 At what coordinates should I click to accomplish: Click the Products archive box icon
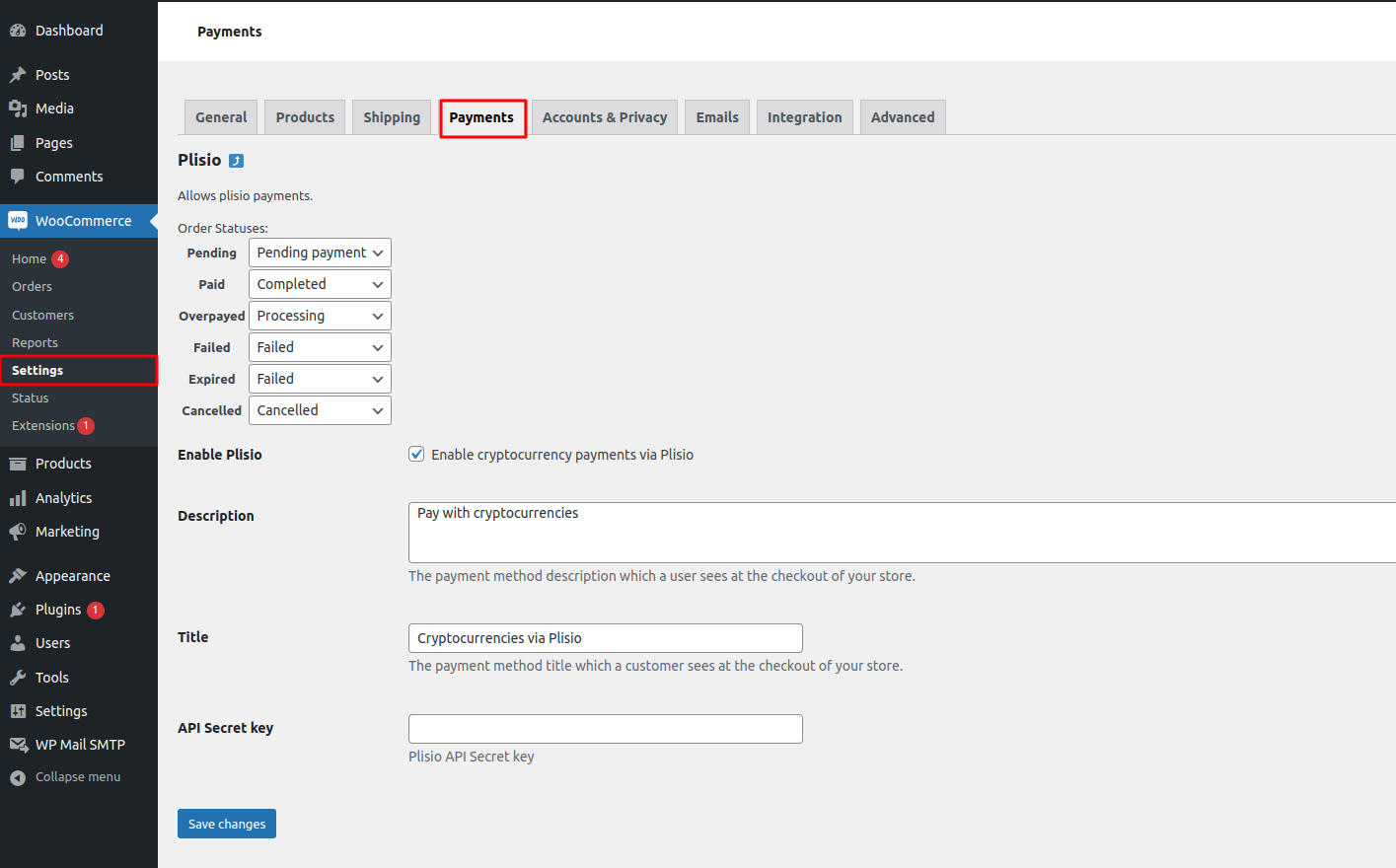18,464
